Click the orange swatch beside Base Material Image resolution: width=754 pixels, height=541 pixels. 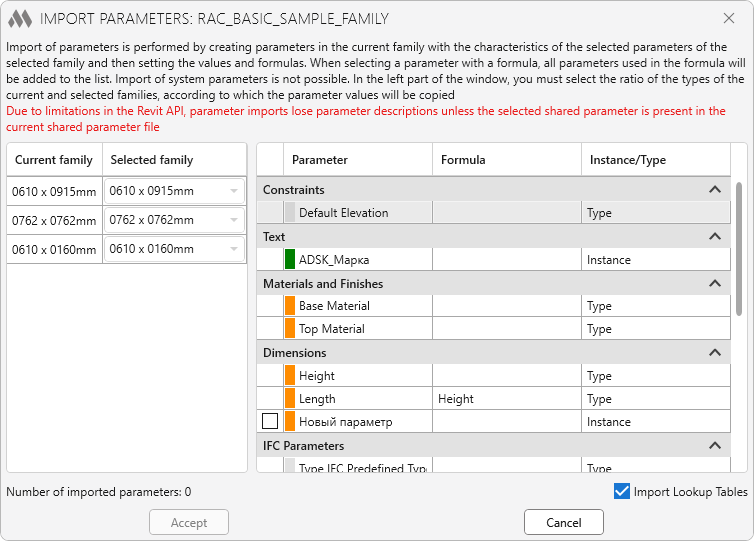289,306
